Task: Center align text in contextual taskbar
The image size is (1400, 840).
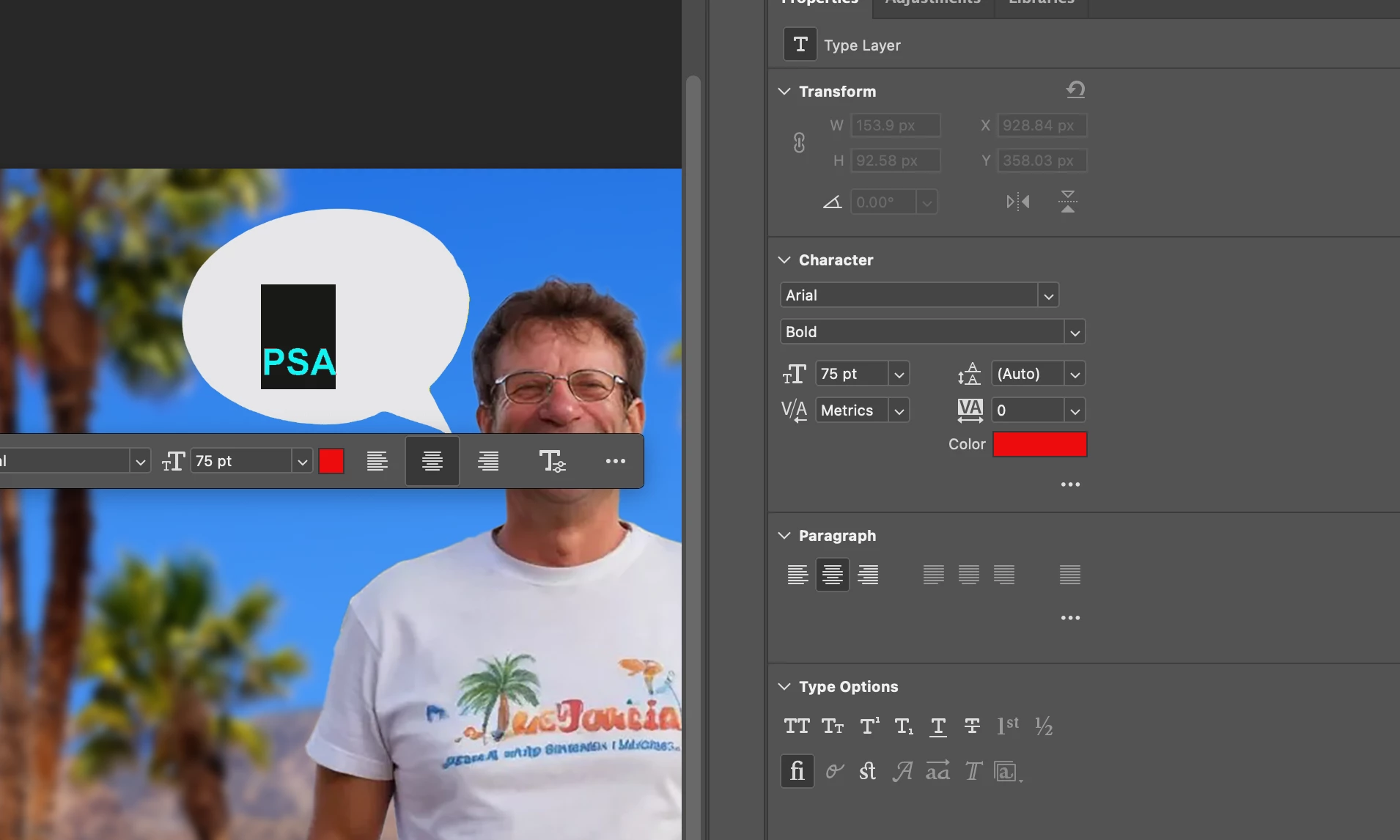Action: tap(432, 461)
